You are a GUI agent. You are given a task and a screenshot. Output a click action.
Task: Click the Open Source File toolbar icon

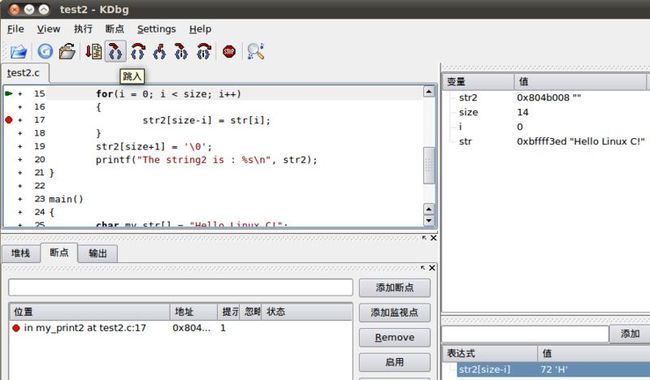pos(19,52)
